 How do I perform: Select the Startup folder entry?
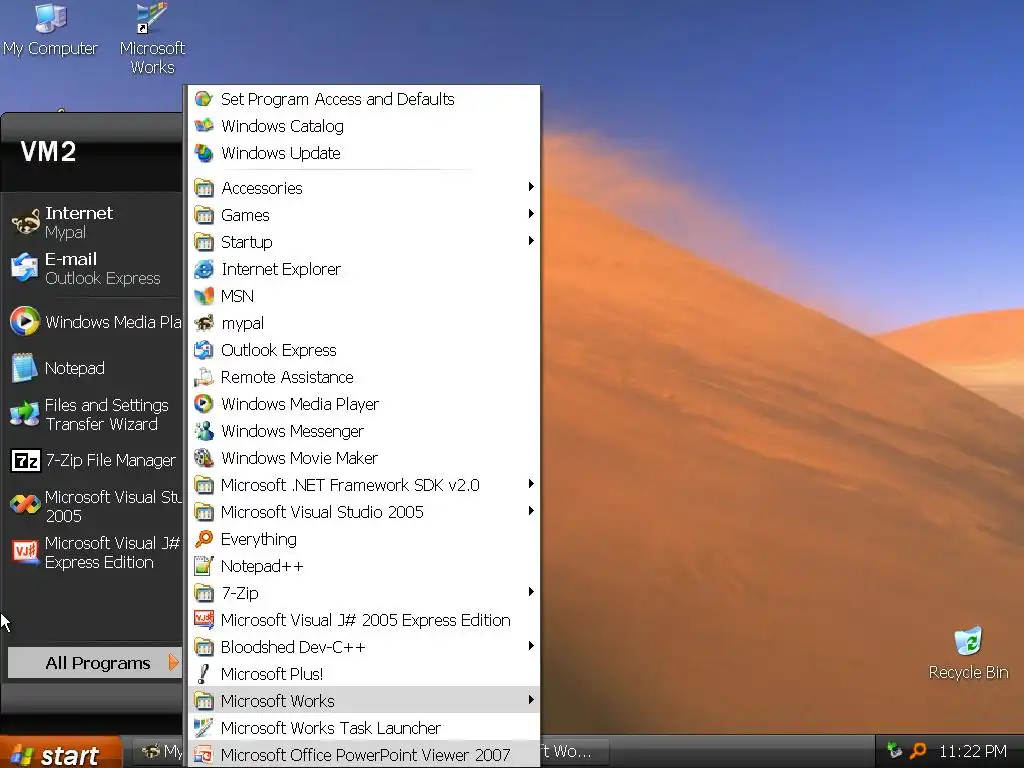[x=364, y=242]
